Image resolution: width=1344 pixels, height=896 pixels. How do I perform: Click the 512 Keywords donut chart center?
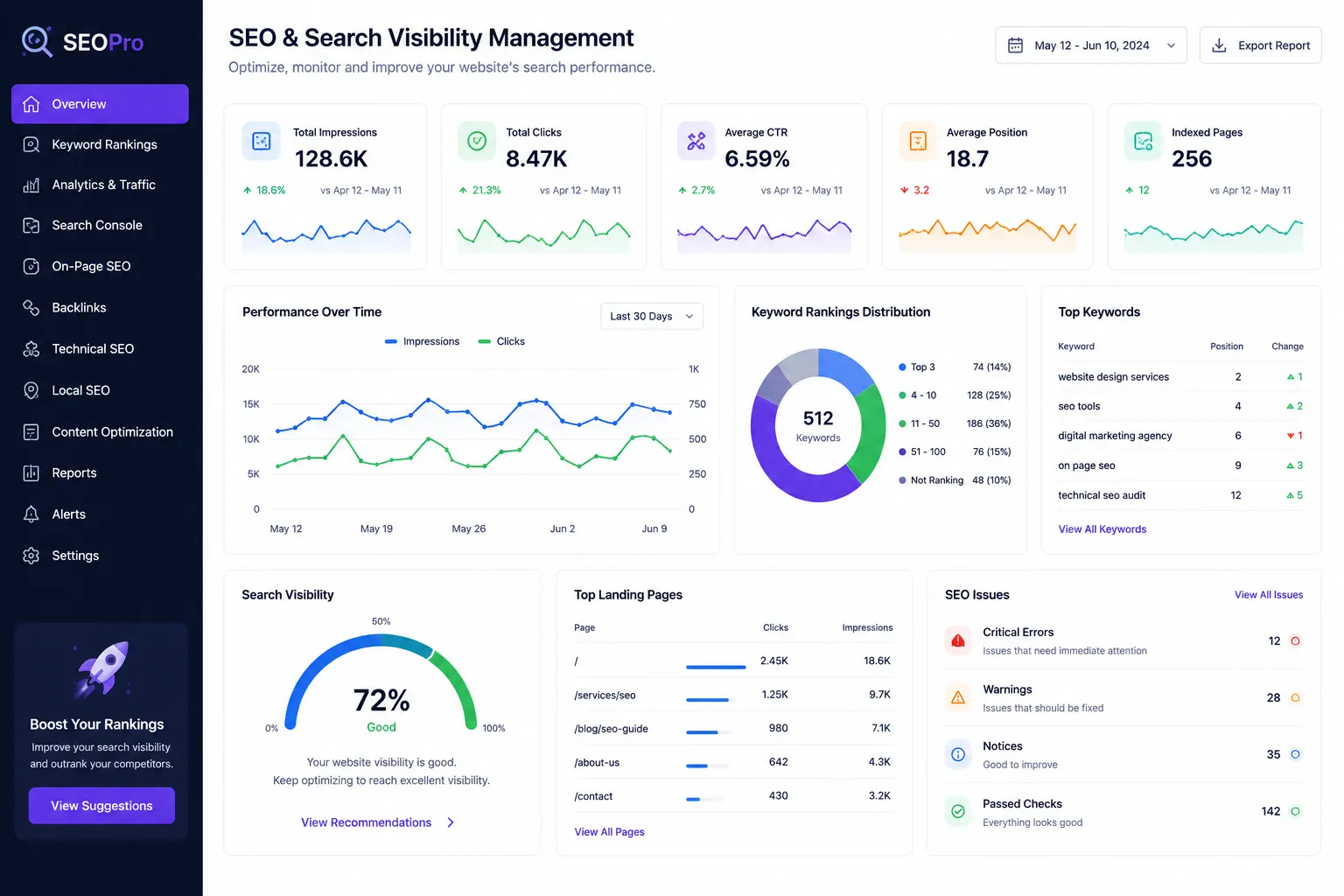coord(818,425)
